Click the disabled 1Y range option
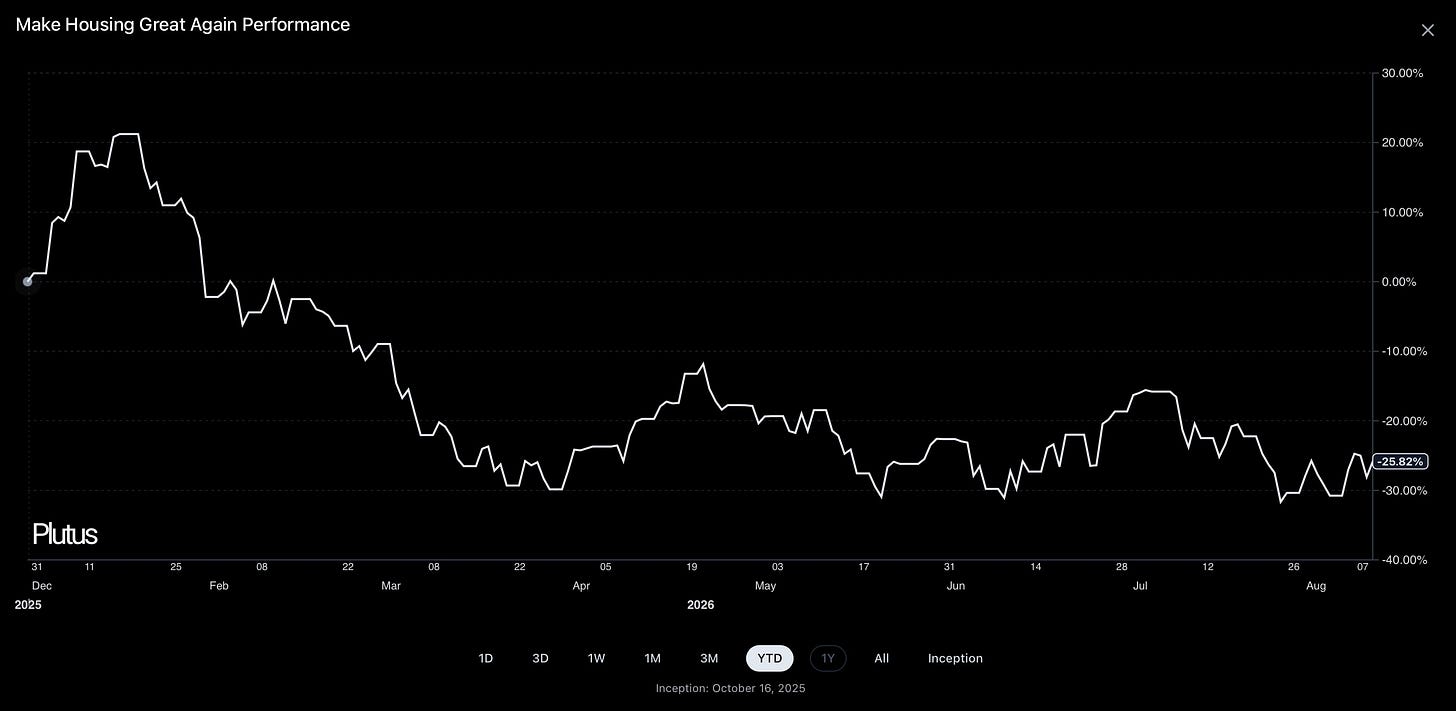The width and height of the screenshot is (1456, 711). pos(828,658)
